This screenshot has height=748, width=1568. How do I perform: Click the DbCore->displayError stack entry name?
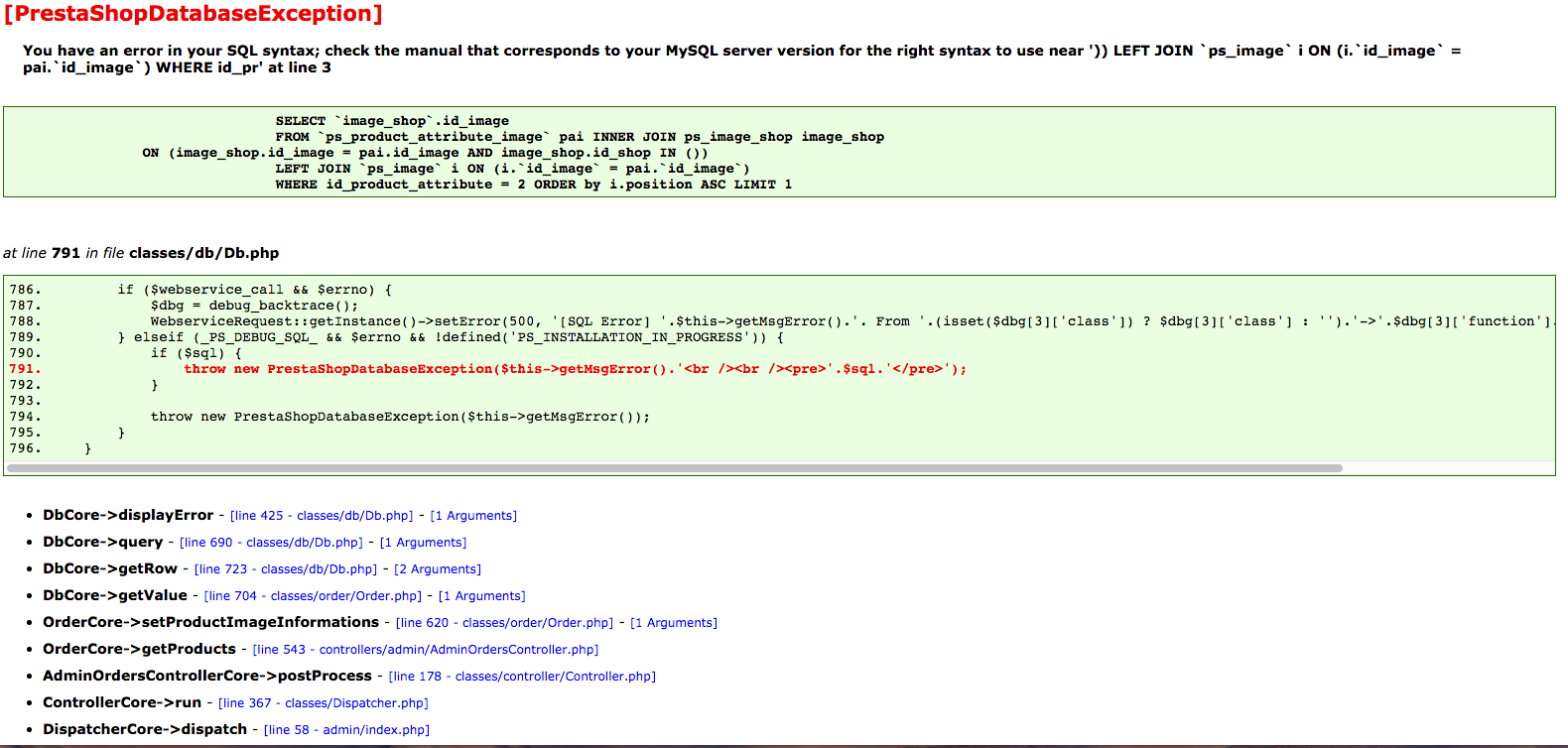pos(128,515)
